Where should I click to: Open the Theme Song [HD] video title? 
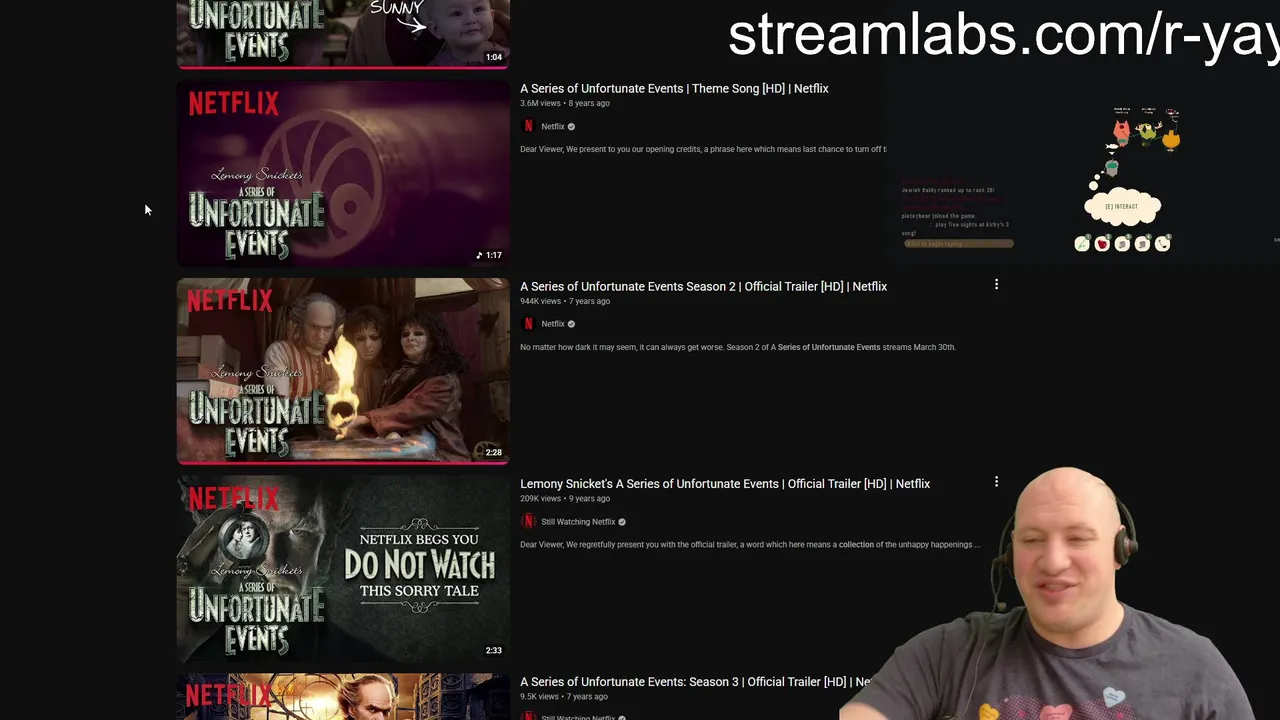click(x=674, y=89)
